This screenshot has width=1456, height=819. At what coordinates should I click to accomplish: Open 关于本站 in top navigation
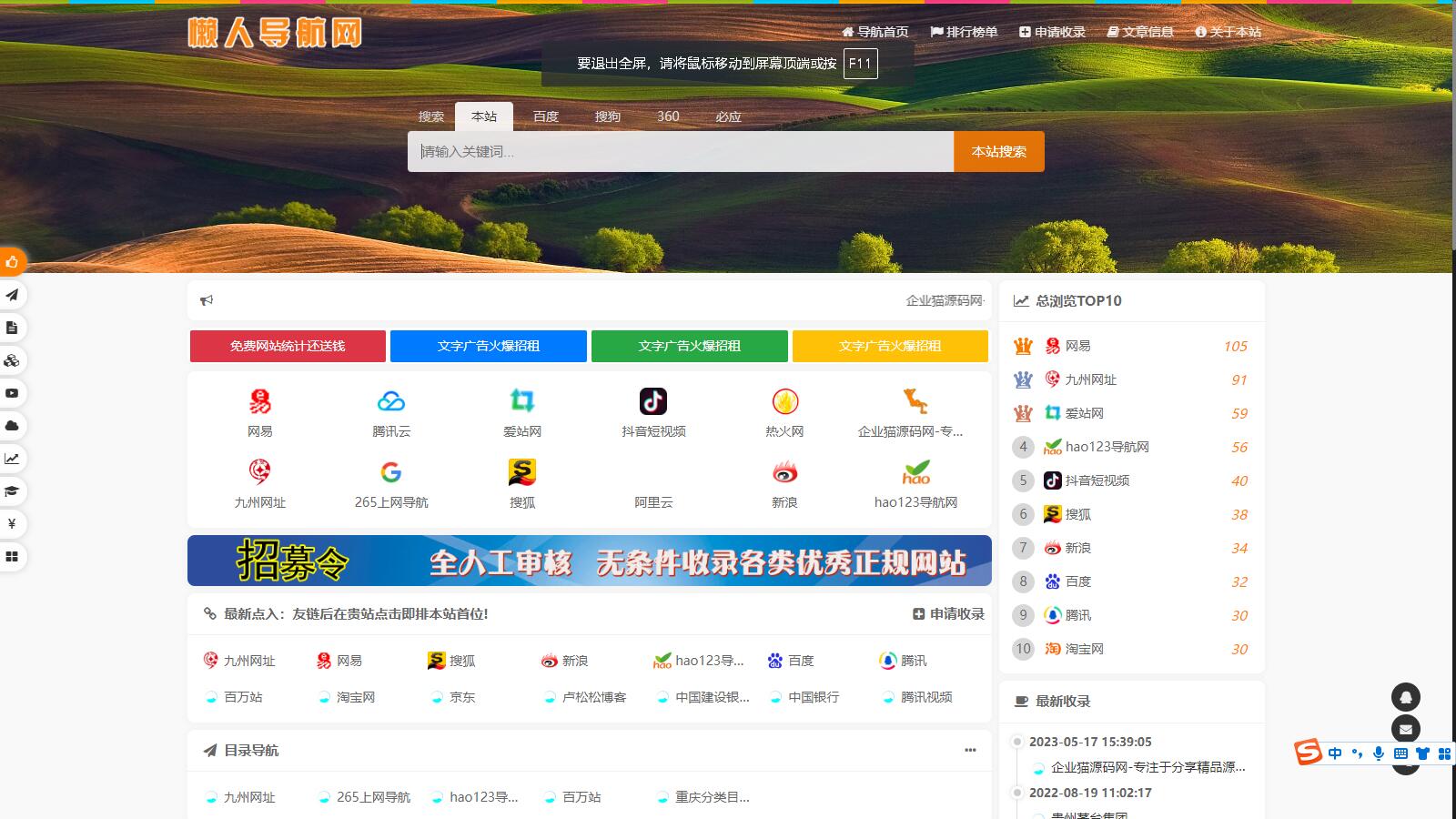pos(1228,32)
